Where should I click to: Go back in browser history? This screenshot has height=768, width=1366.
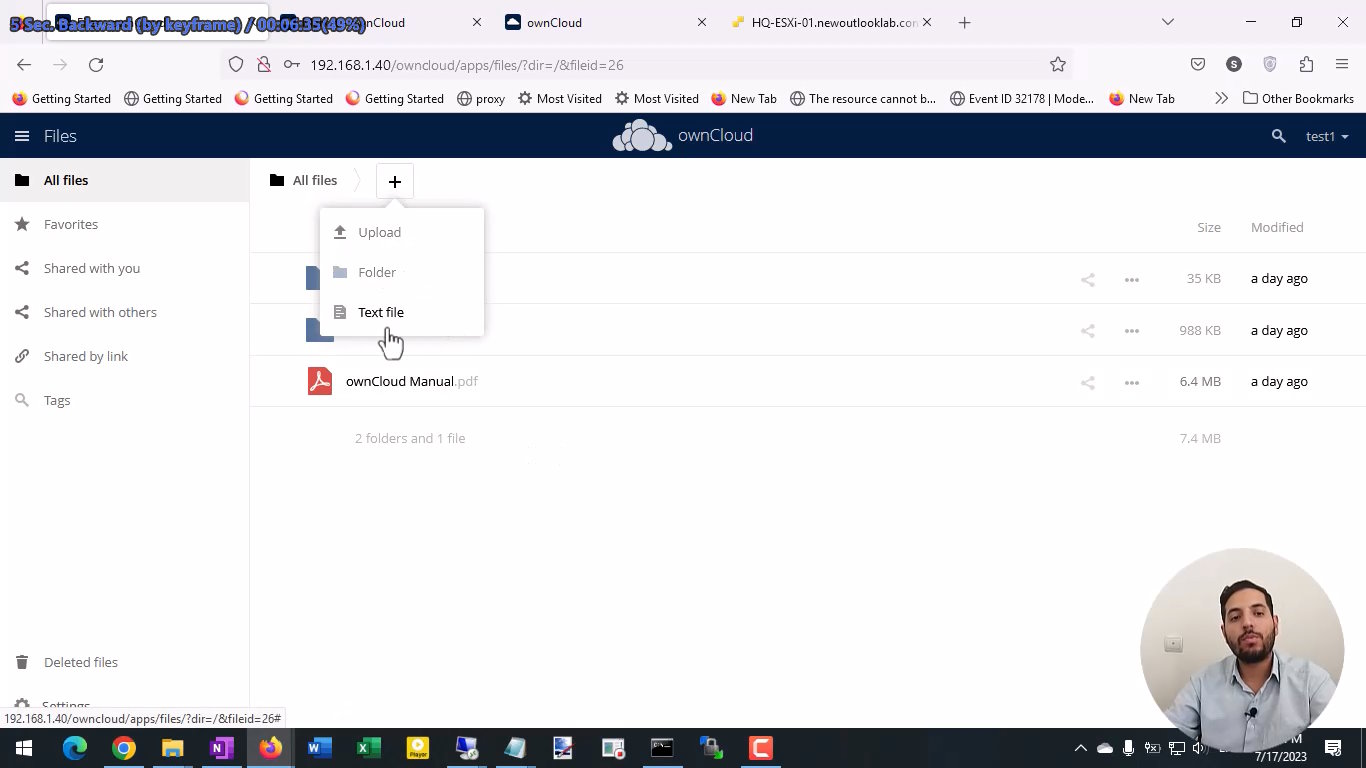(x=24, y=64)
